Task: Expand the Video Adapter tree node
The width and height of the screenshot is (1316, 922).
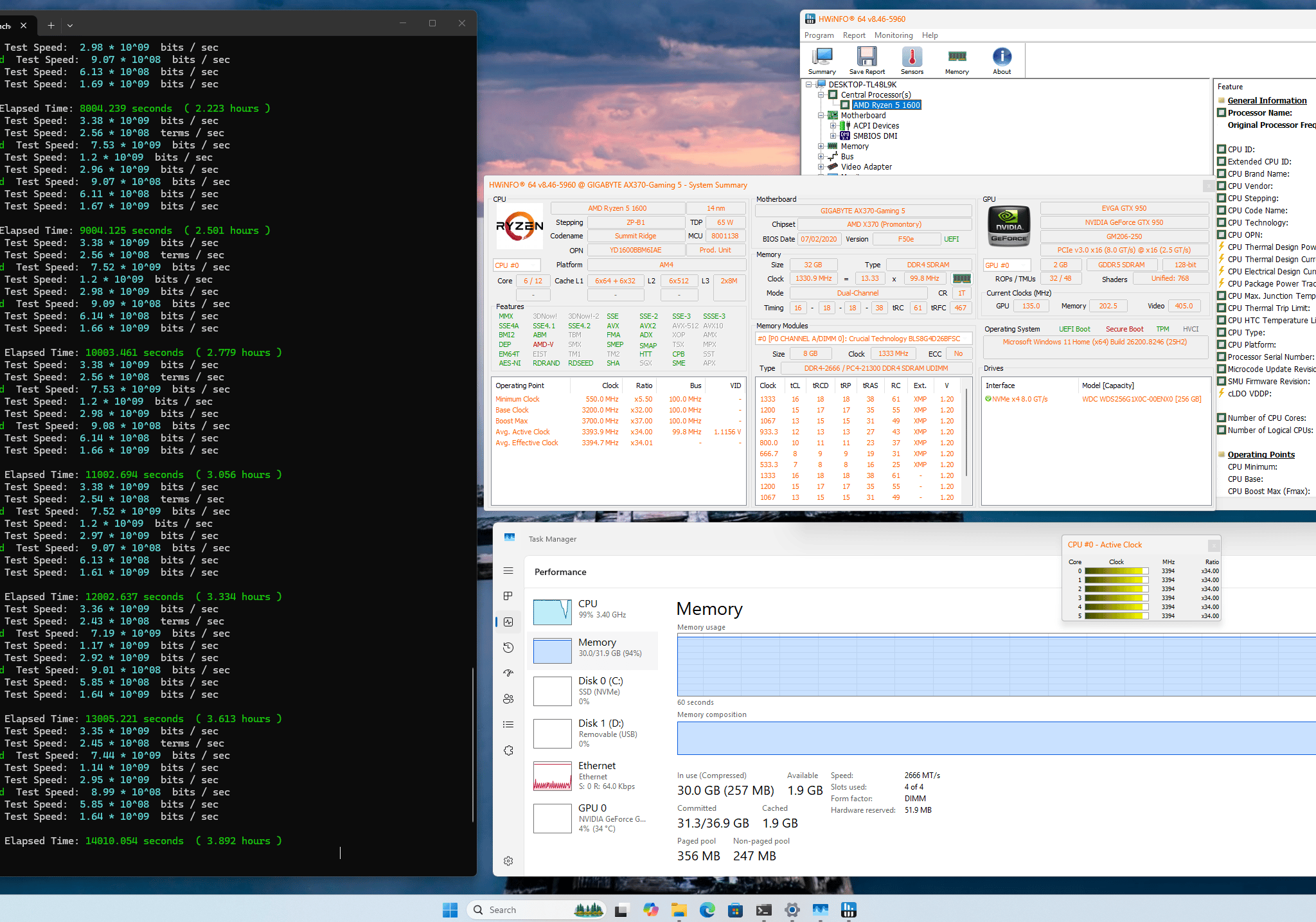Action: coord(821,167)
